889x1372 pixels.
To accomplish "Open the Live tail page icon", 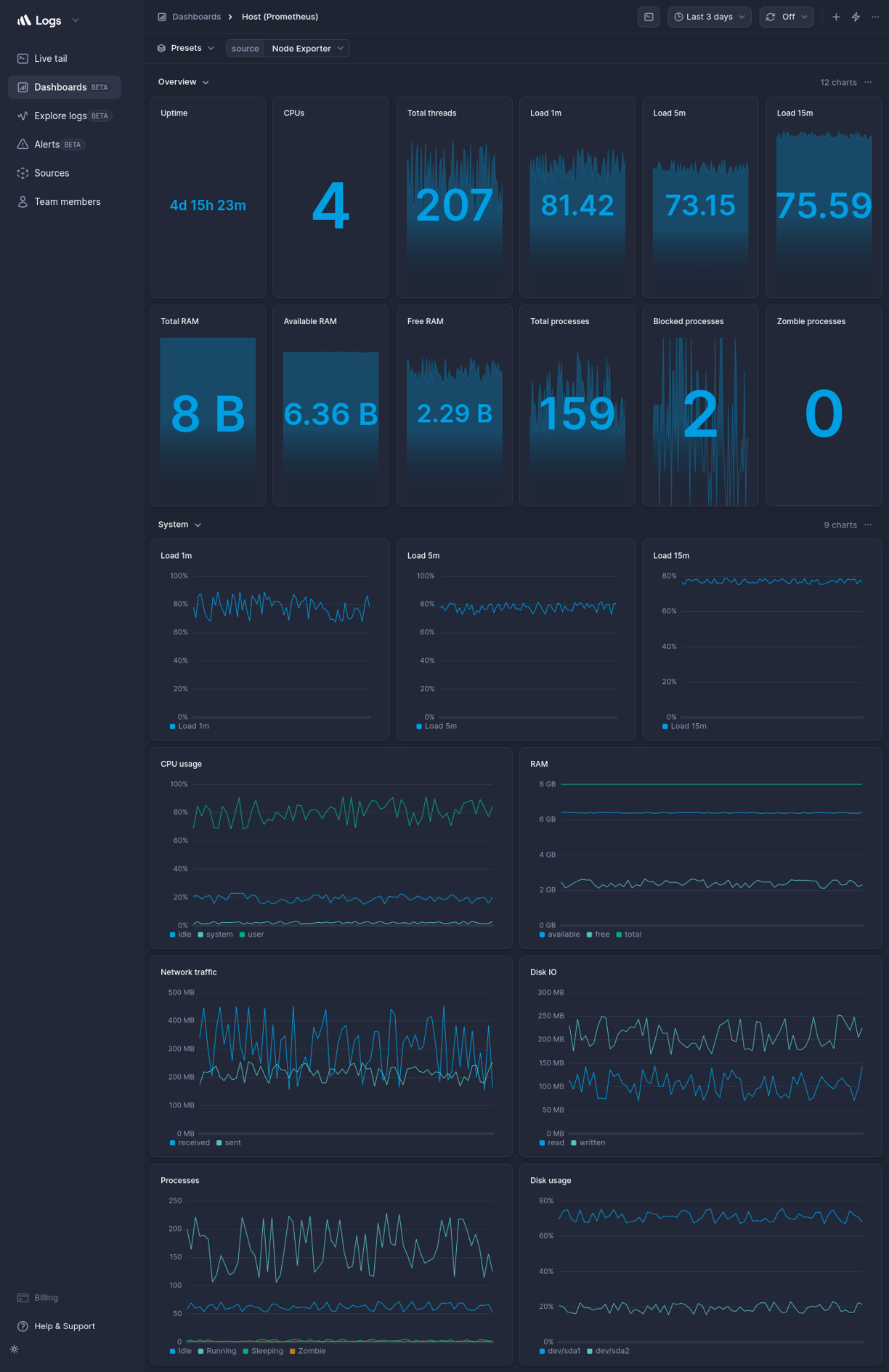I will [23, 58].
